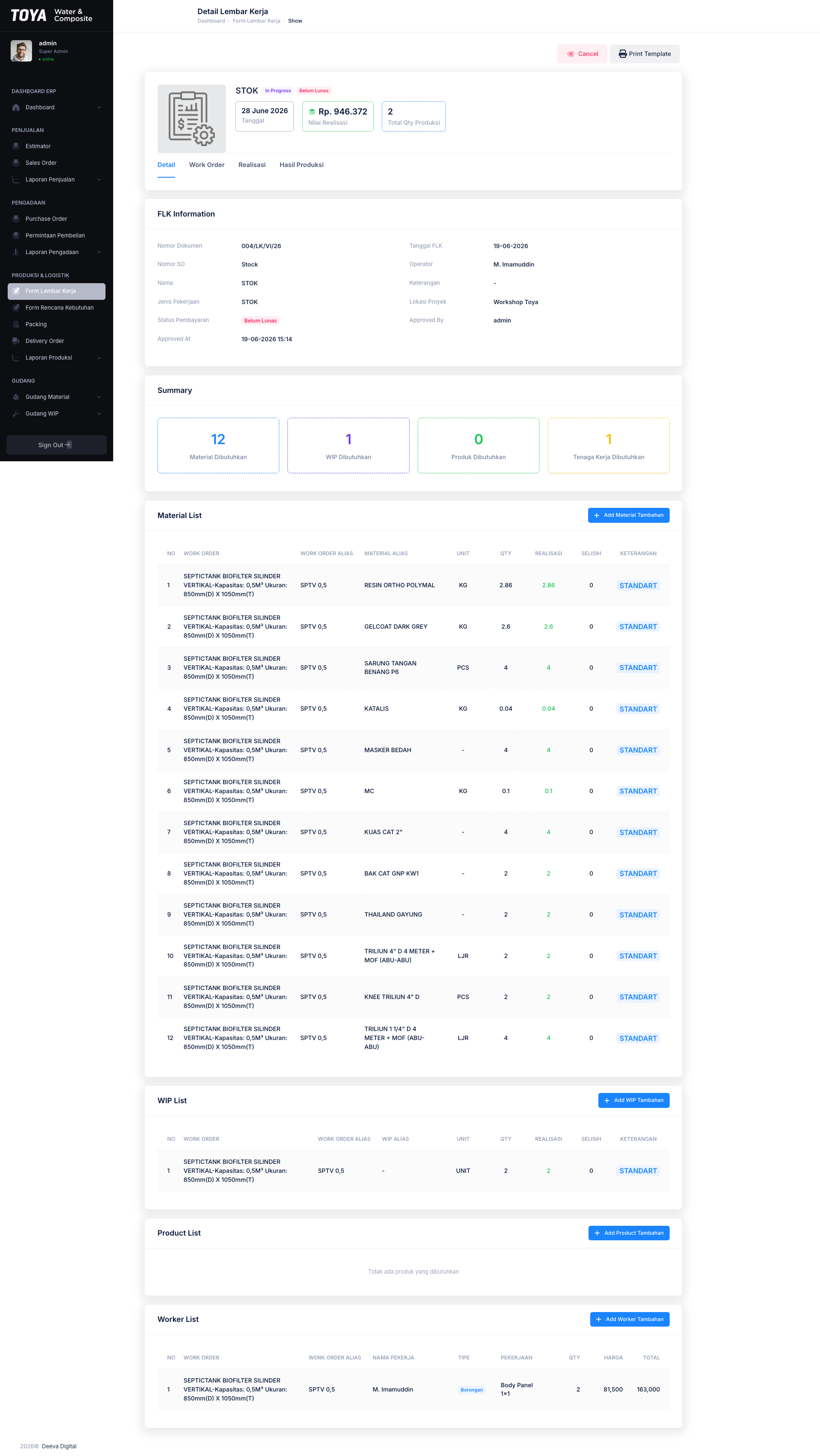Click the Purchase Order sidebar icon
This screenshot has height=1456, width=820.
pyautogui.click(x=16, y=219)
